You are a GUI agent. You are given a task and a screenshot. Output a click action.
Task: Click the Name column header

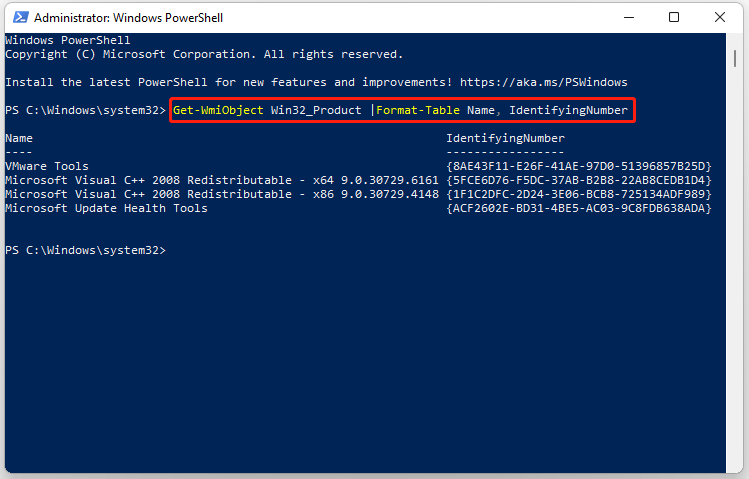[19, 138]
